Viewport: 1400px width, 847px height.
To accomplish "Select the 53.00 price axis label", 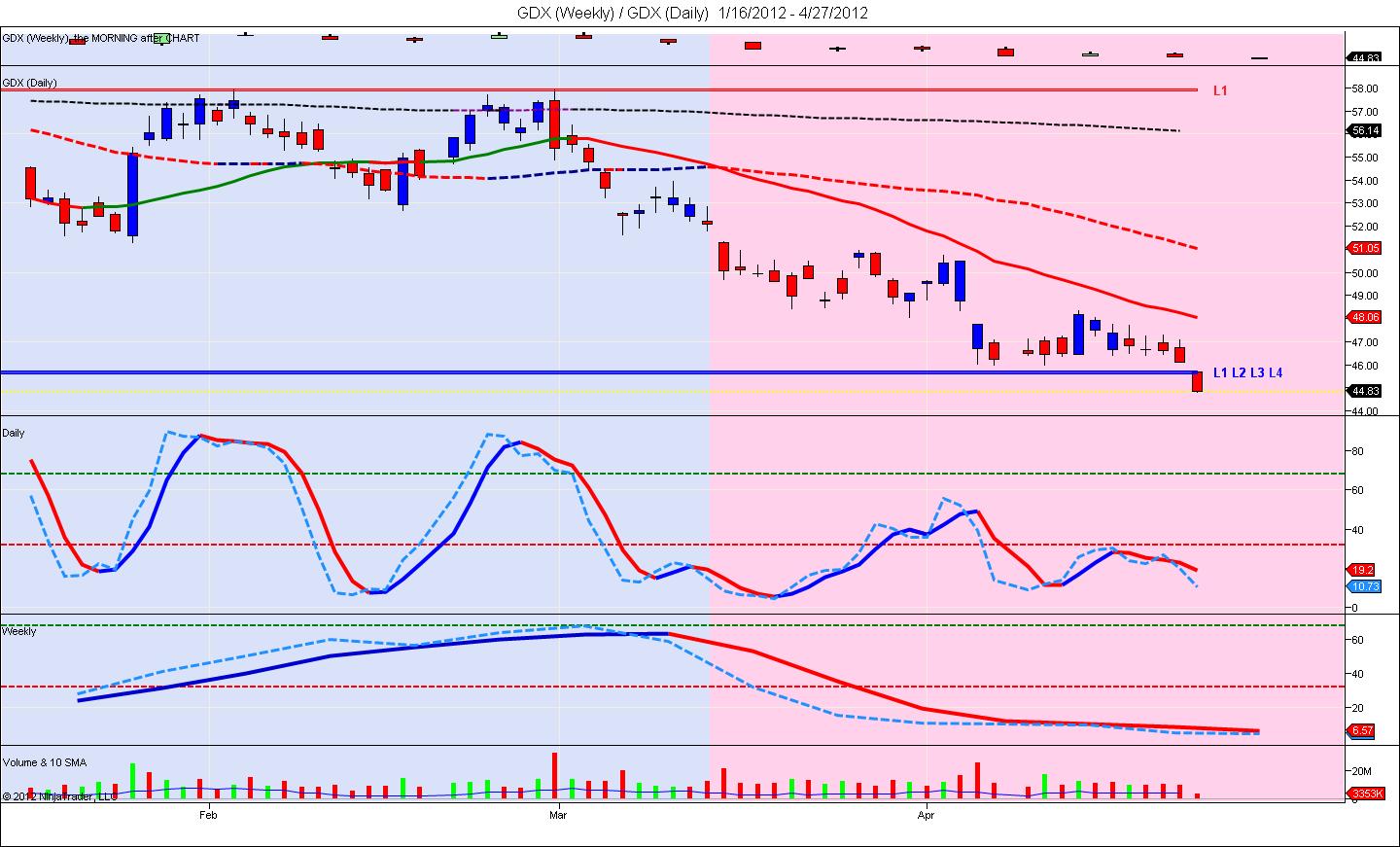I will 1366,204.
